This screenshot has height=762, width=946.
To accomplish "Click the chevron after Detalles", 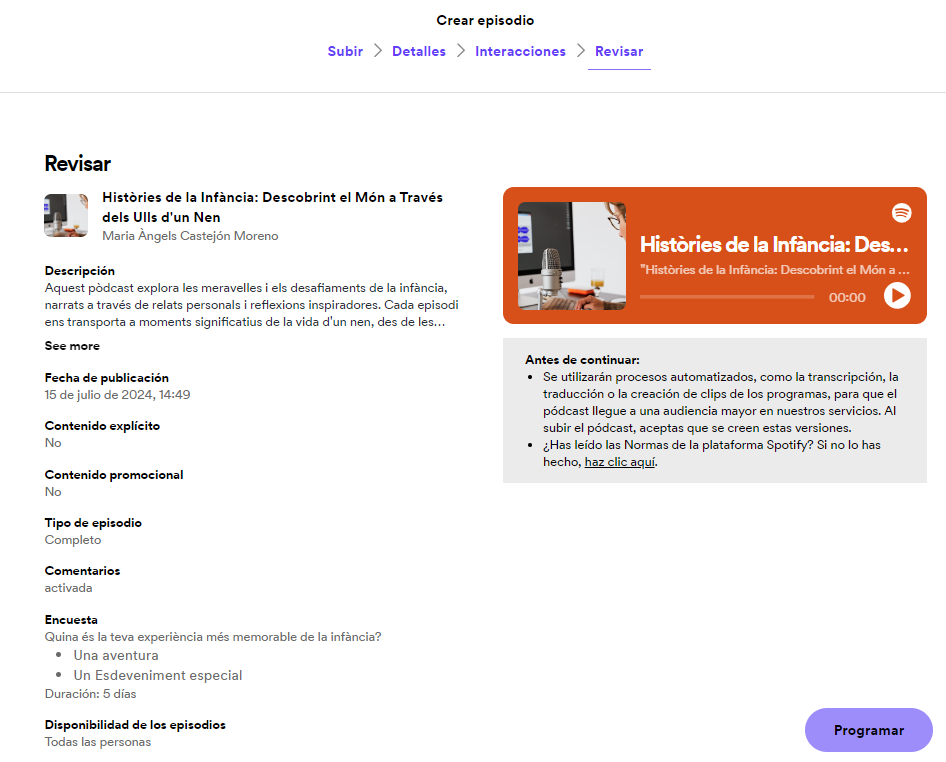I will 460,51.
